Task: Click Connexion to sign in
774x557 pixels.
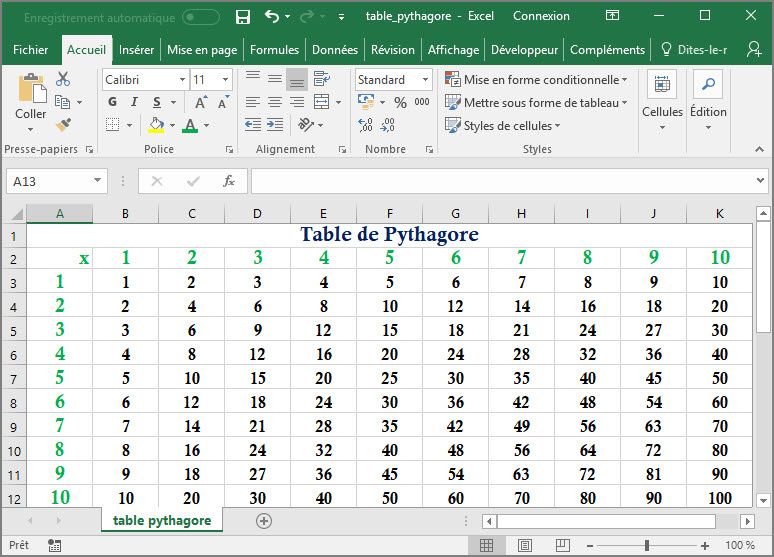Action: [541, 16]
